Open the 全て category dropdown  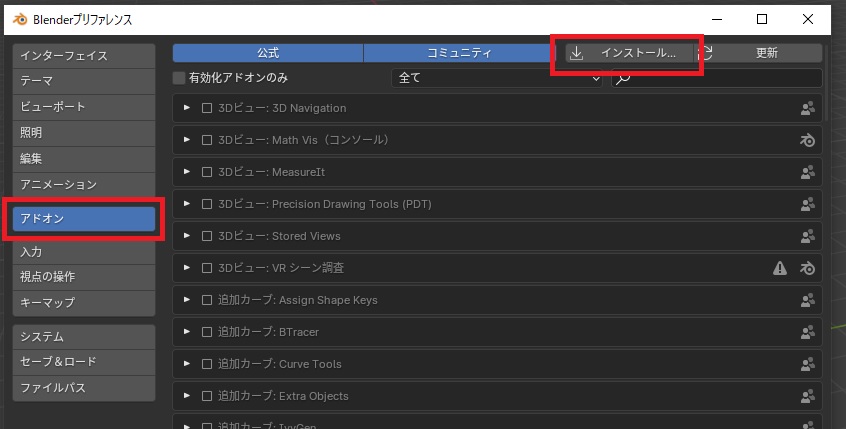(x=496, y=78)
